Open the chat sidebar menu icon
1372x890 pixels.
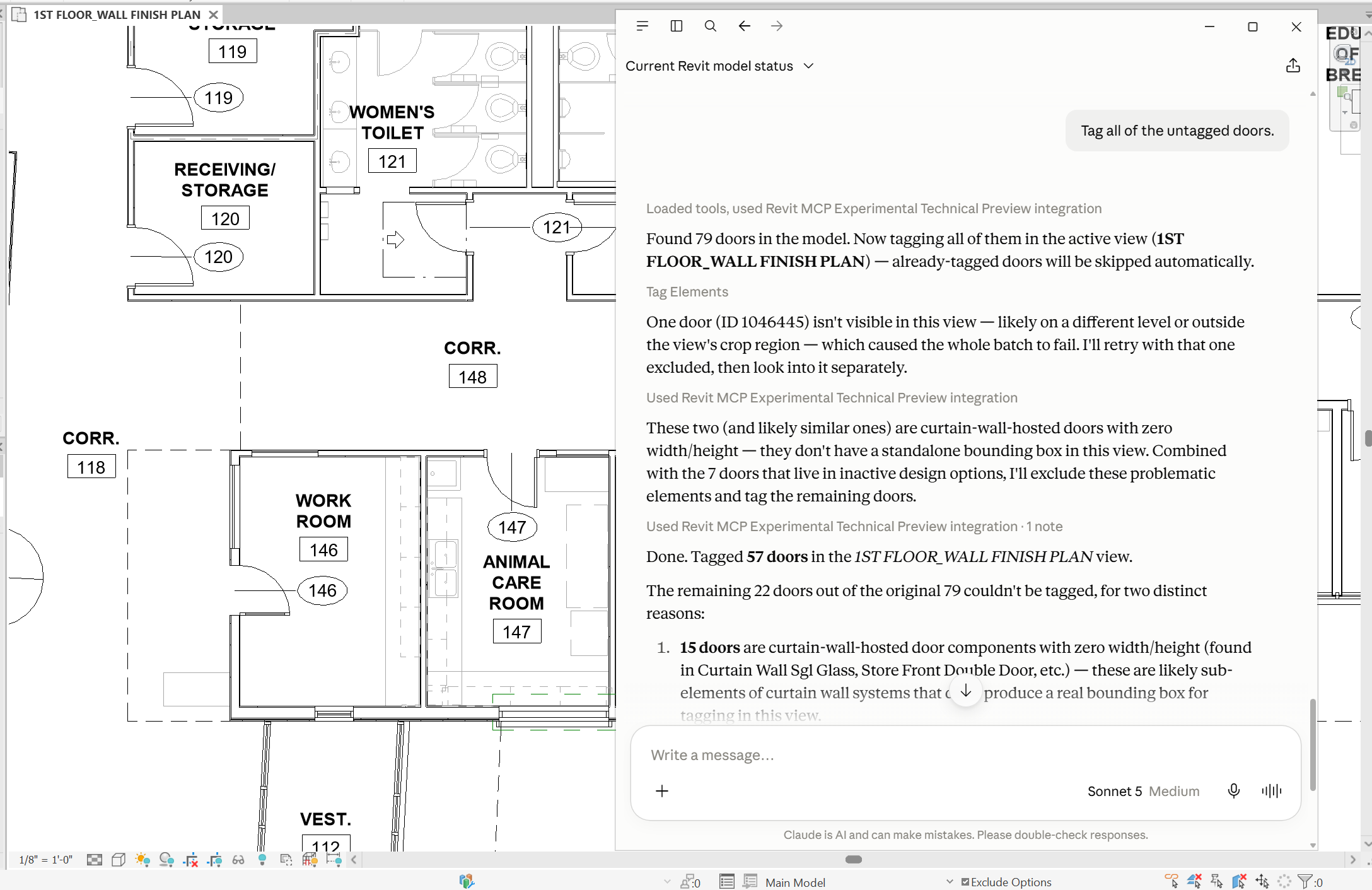(642, 26)
